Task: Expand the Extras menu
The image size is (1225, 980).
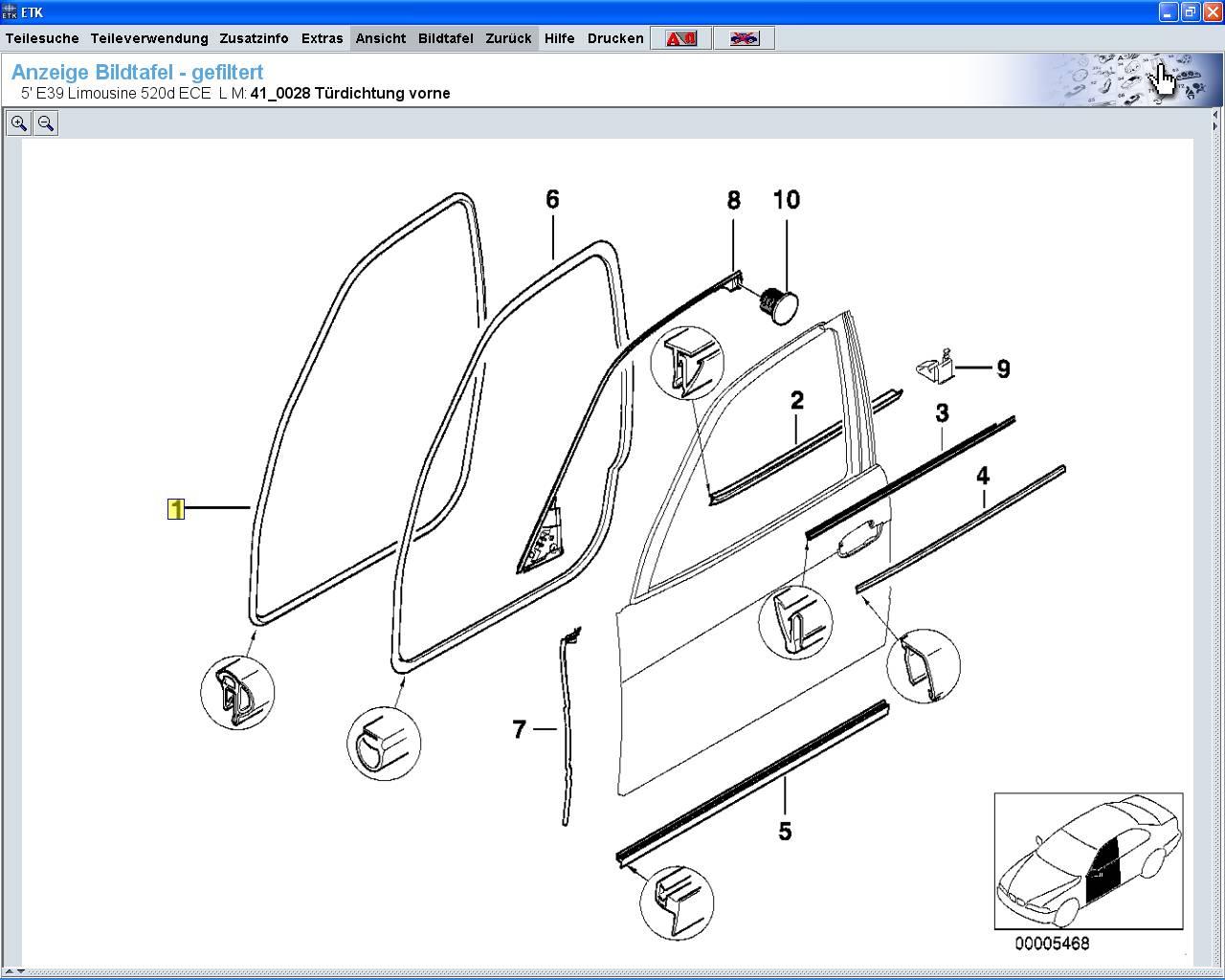Action: coord(322,38)
